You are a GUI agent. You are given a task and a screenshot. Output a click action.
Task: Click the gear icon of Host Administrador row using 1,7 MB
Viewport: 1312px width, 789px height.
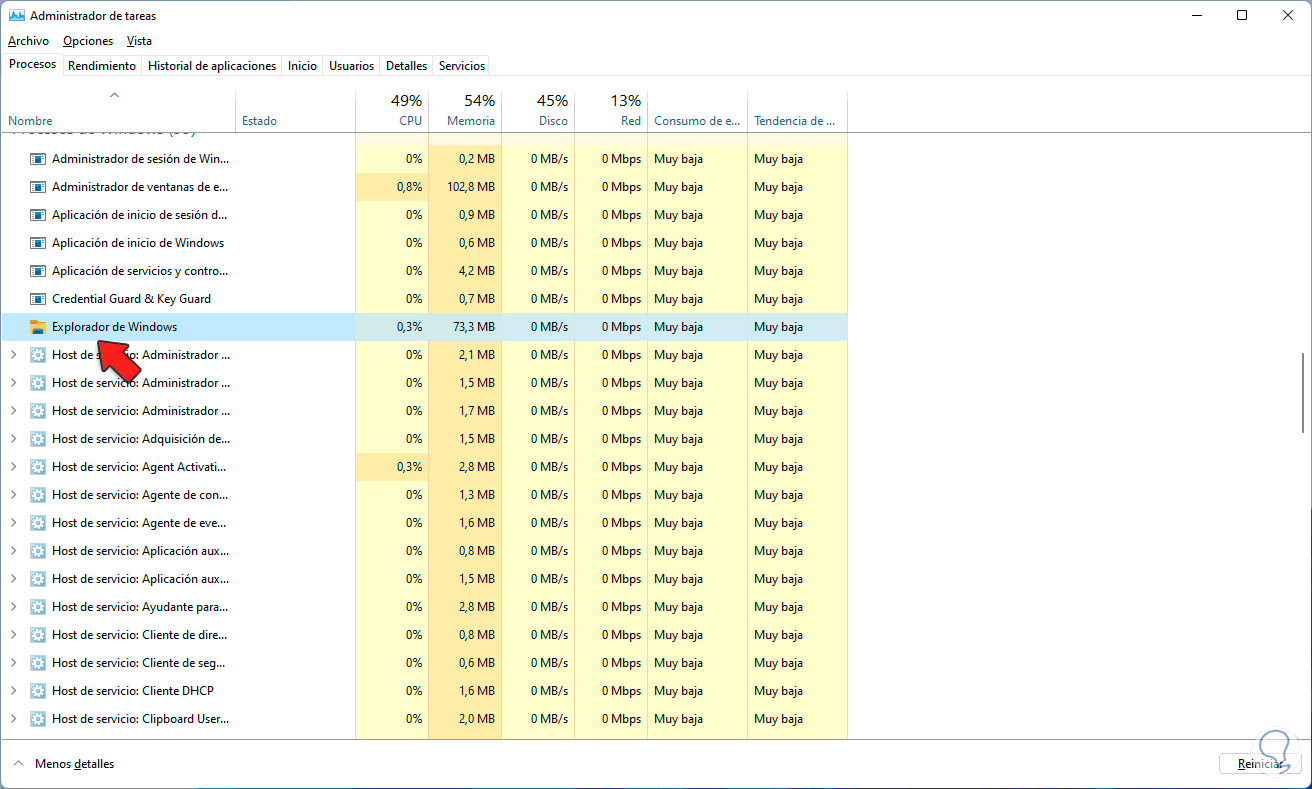point(38,411)
